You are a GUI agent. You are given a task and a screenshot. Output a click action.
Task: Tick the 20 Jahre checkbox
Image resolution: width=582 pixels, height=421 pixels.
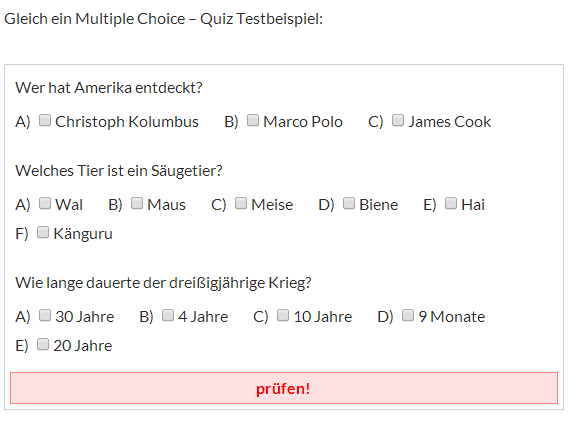click(x=43, y=345)
